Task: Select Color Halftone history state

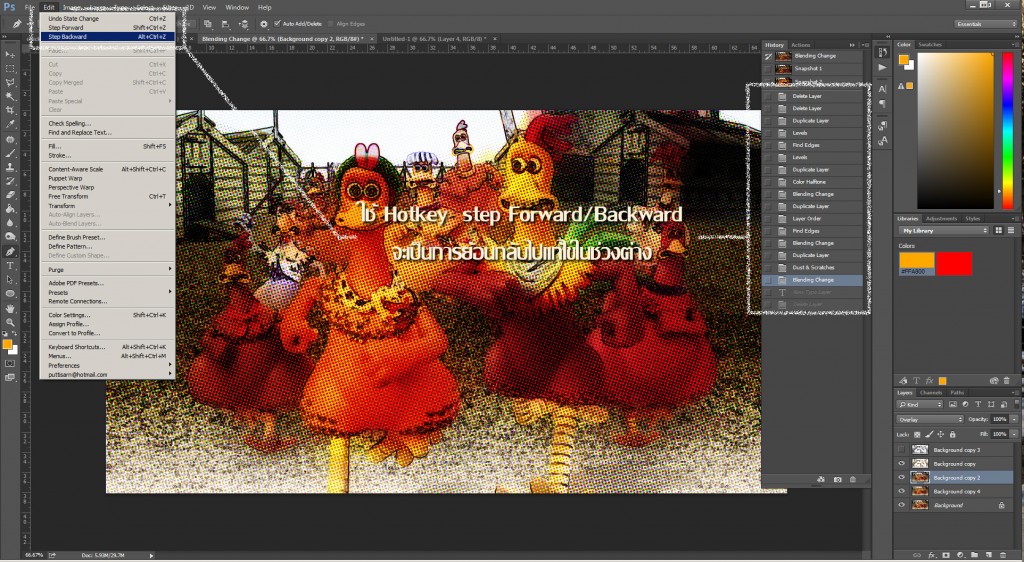Action: (813, 181)
